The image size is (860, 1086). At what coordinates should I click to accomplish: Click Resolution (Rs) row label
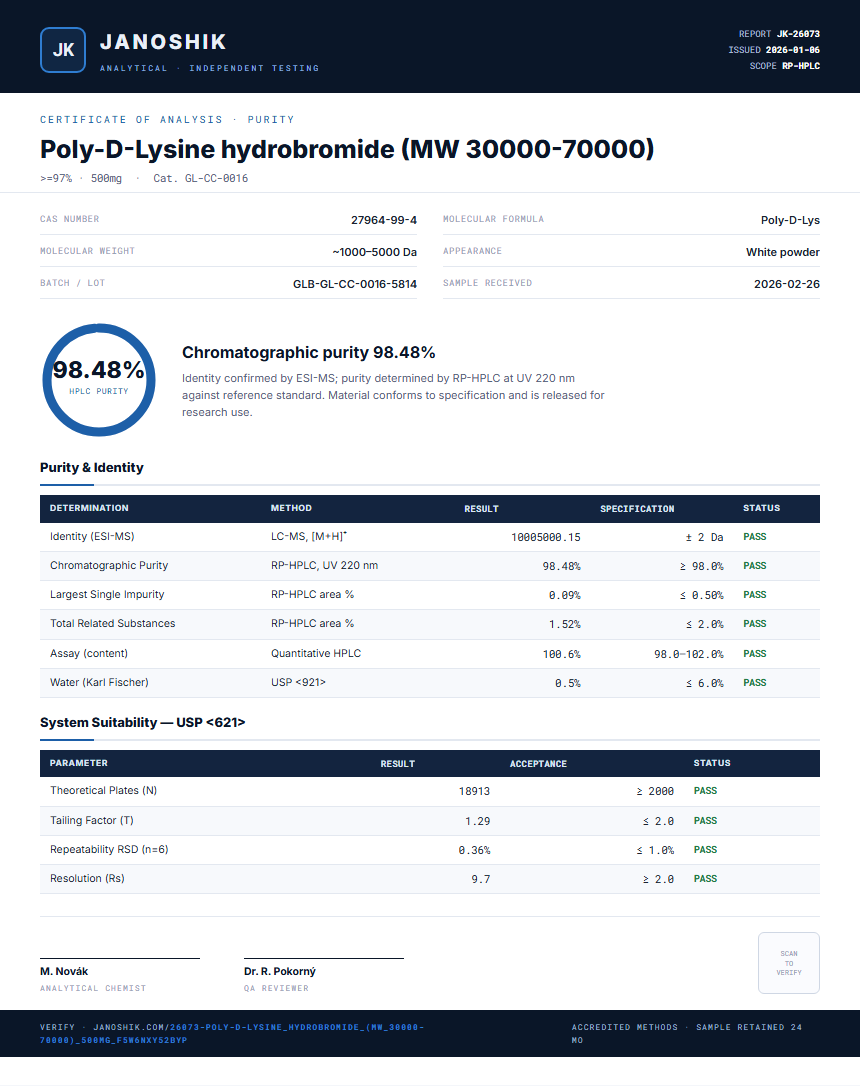click(87, 879)
